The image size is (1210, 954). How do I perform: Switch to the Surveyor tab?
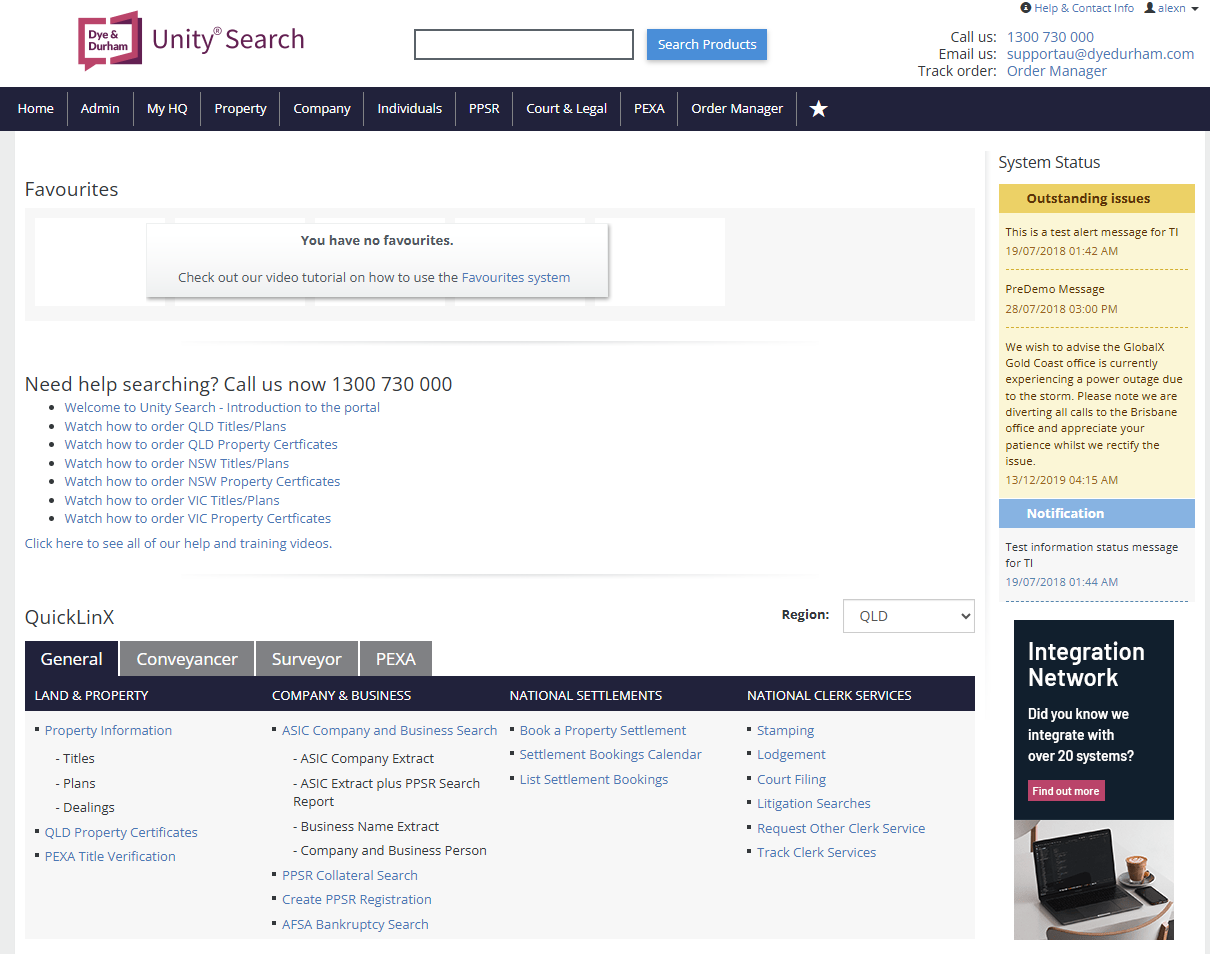tap(307, 659)
